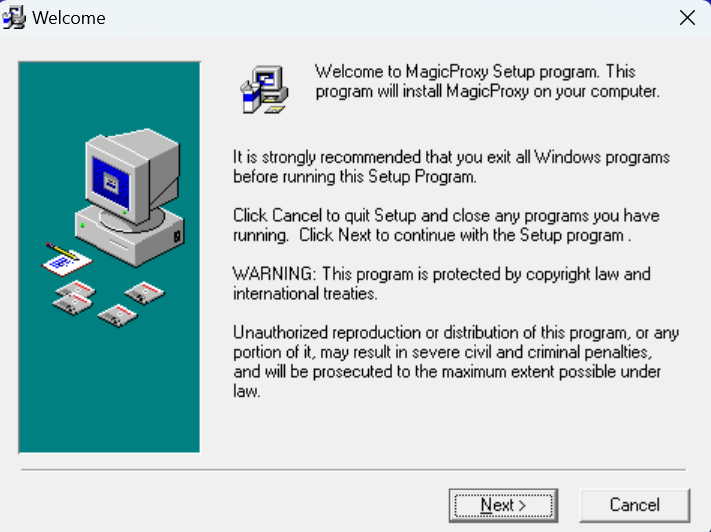The height and width of the screenshot is (532, 711).
Task: Click the bottom-most floppy disk graphic
Action: 117,315
